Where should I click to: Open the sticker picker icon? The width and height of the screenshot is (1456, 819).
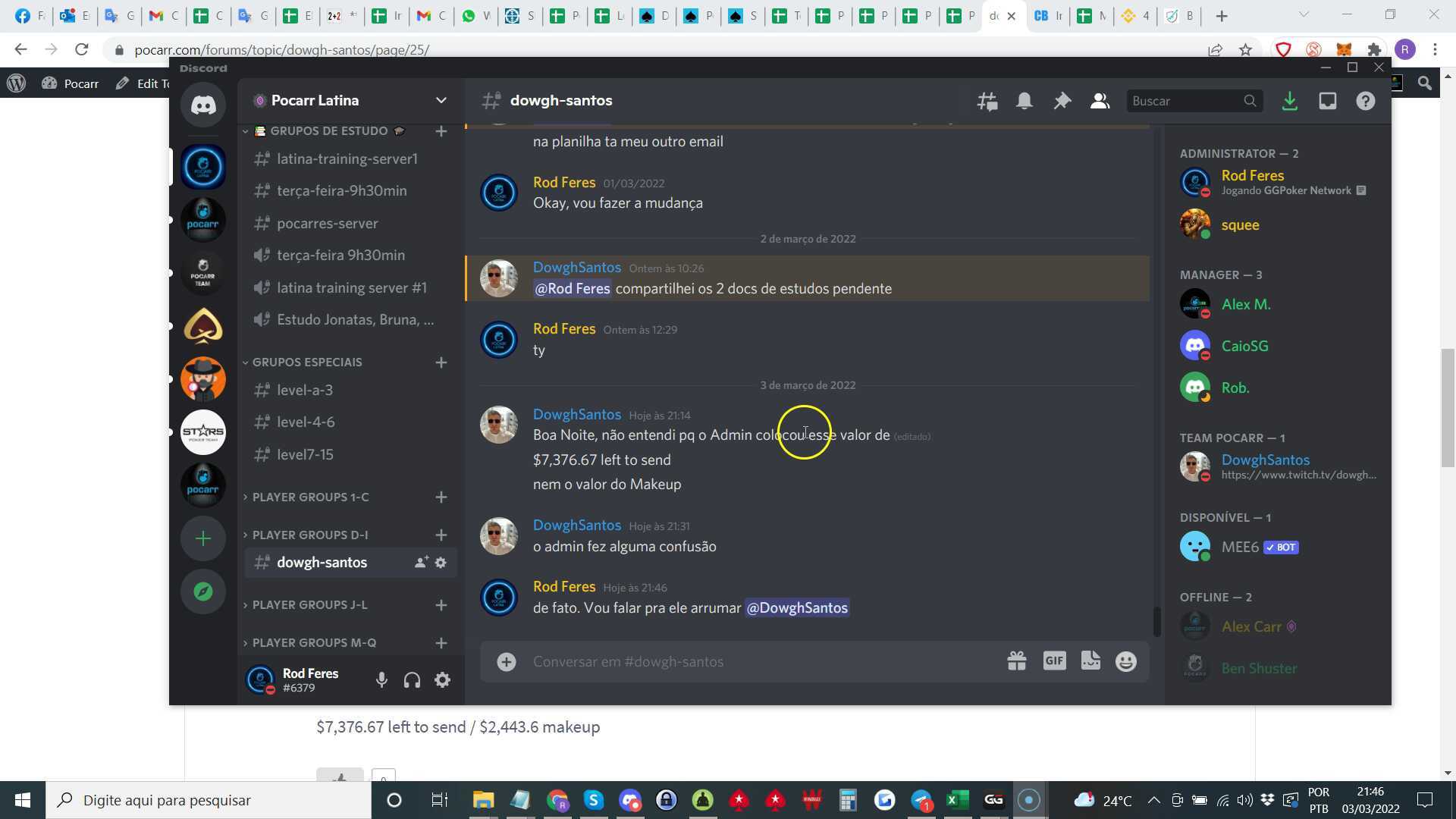point(1090,661)
